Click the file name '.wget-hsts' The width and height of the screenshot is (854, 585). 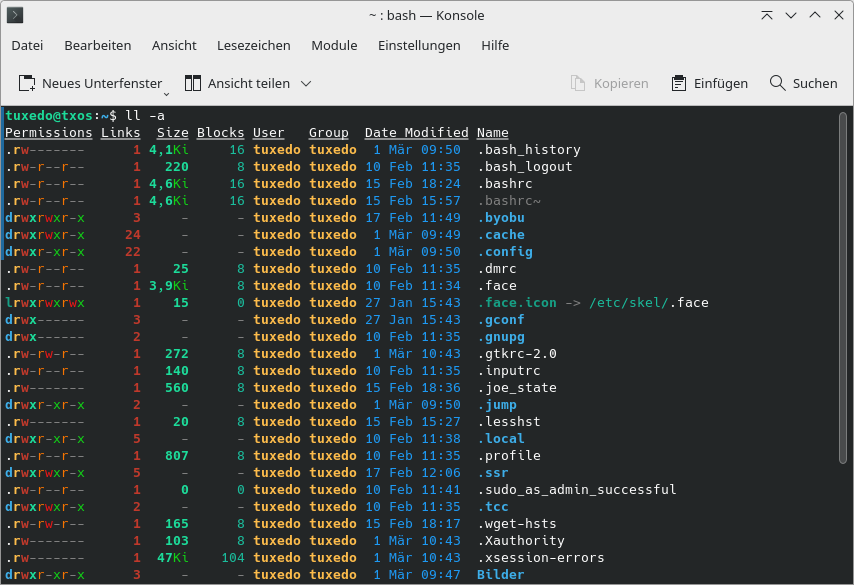pos(517,524)
